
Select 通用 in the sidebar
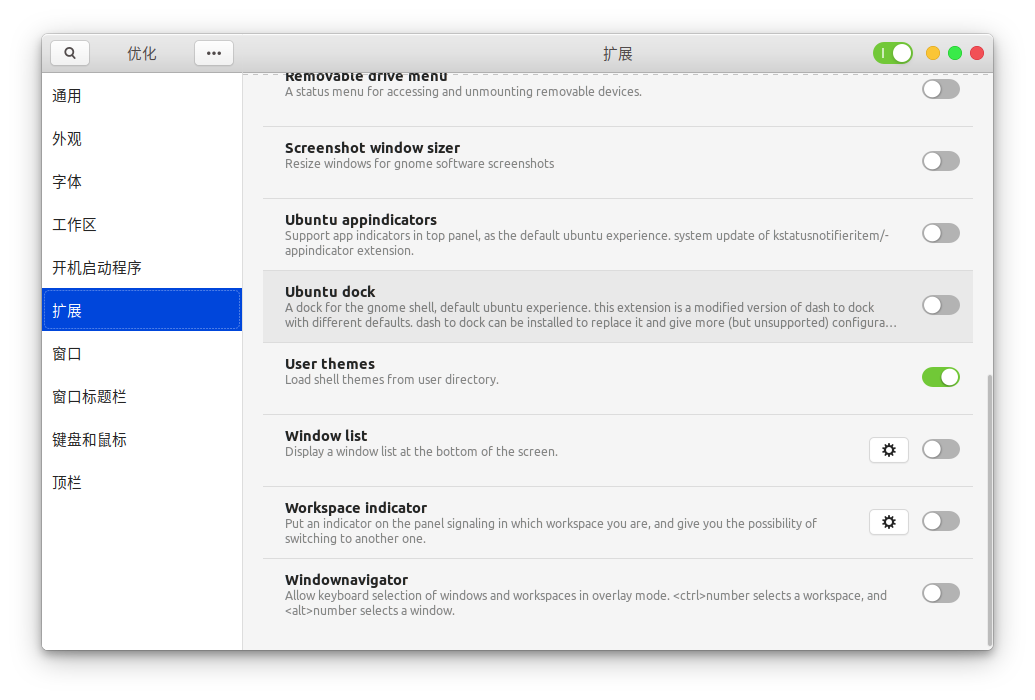coord(142,96)
